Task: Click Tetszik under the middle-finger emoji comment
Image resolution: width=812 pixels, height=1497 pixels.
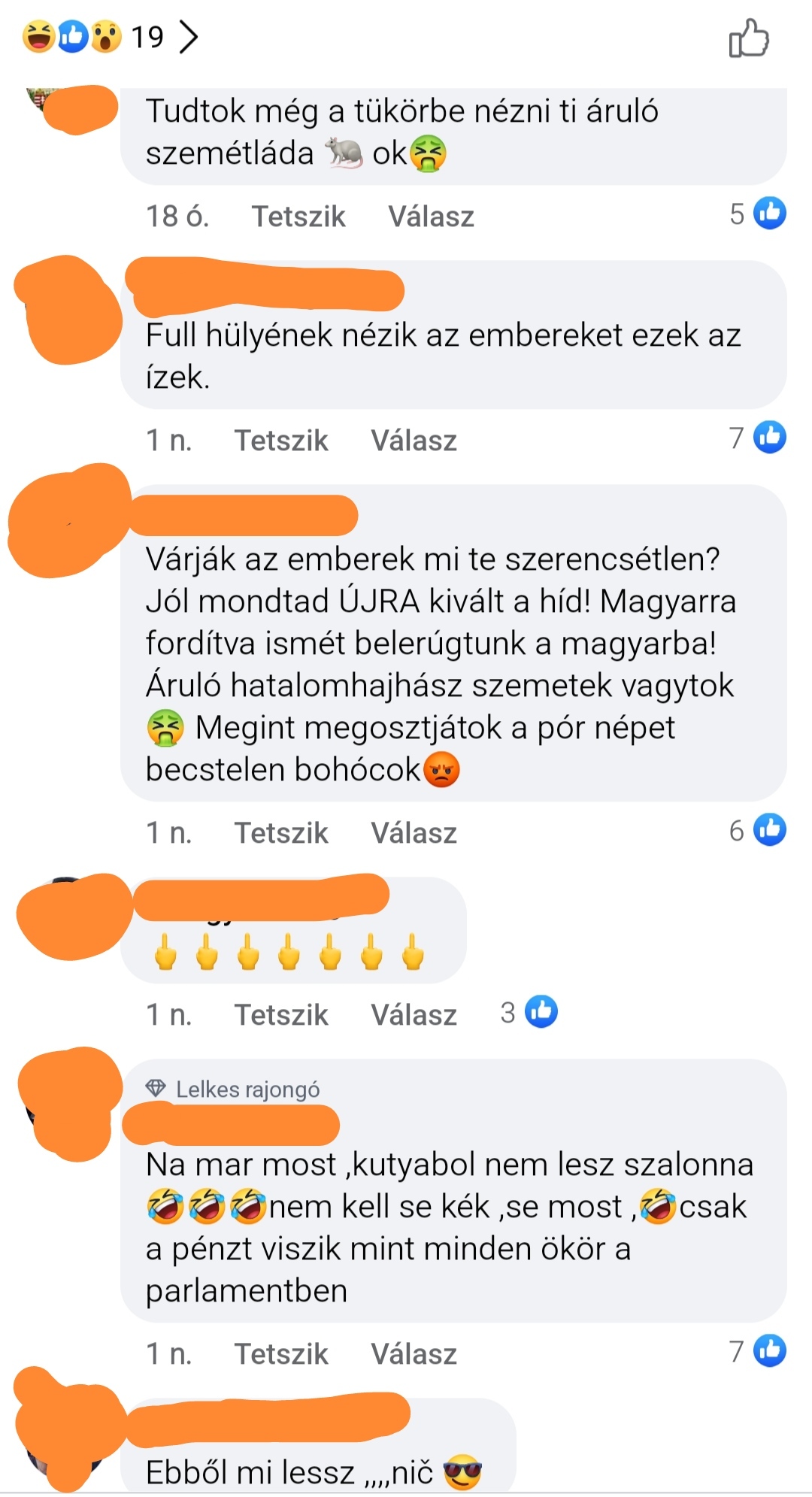Action: [x=281, y=1015]
